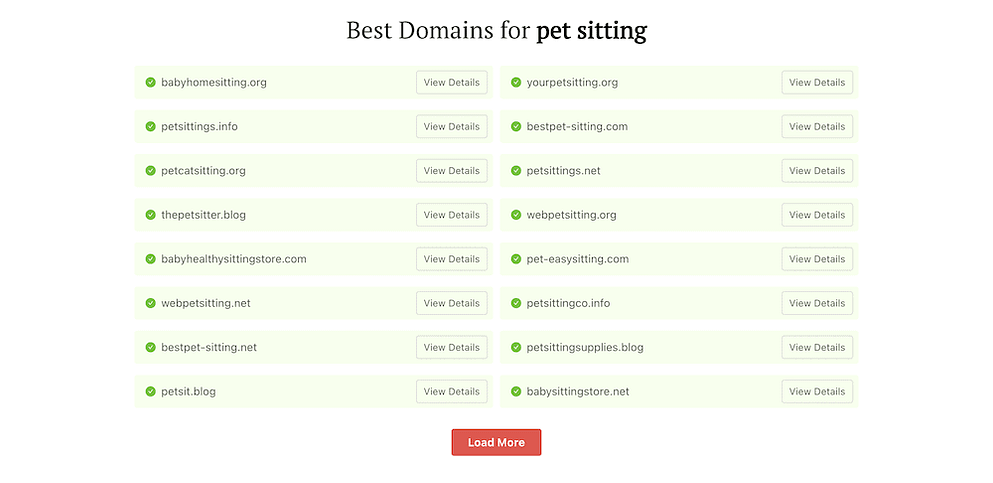
Task: Click check icon beside petsittingco.info
Action: [x=516, y=303]
